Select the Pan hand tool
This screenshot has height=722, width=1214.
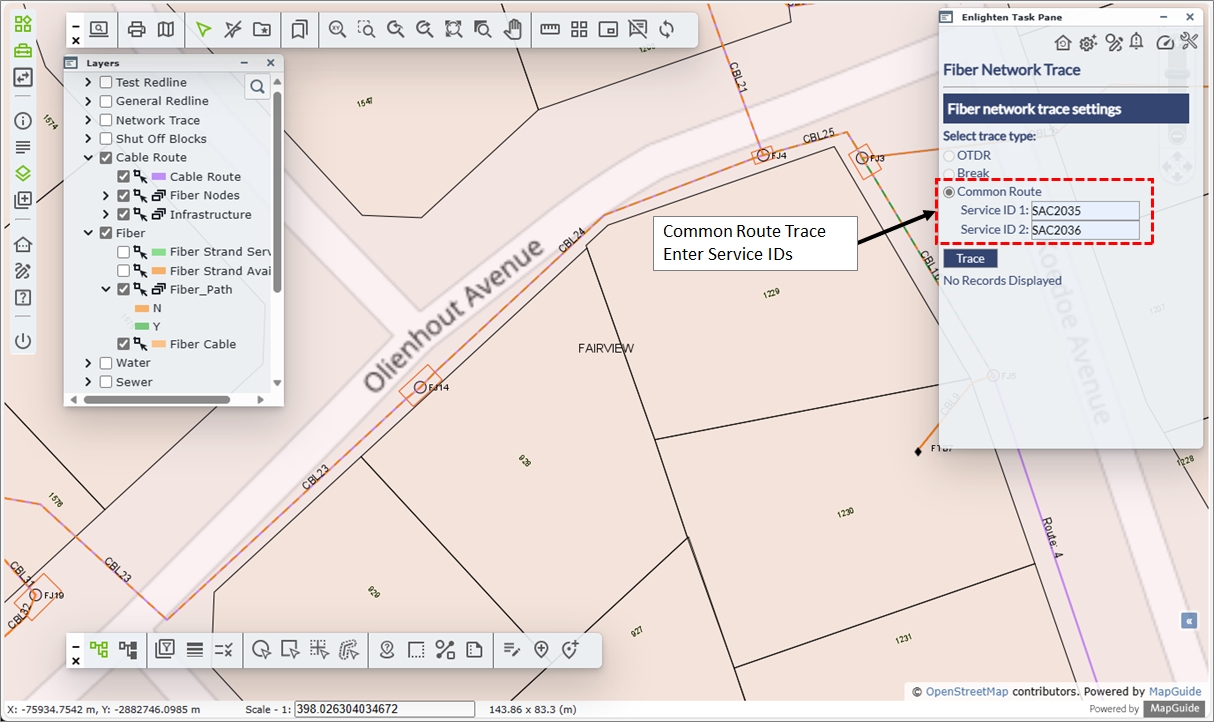pos(512,29)
